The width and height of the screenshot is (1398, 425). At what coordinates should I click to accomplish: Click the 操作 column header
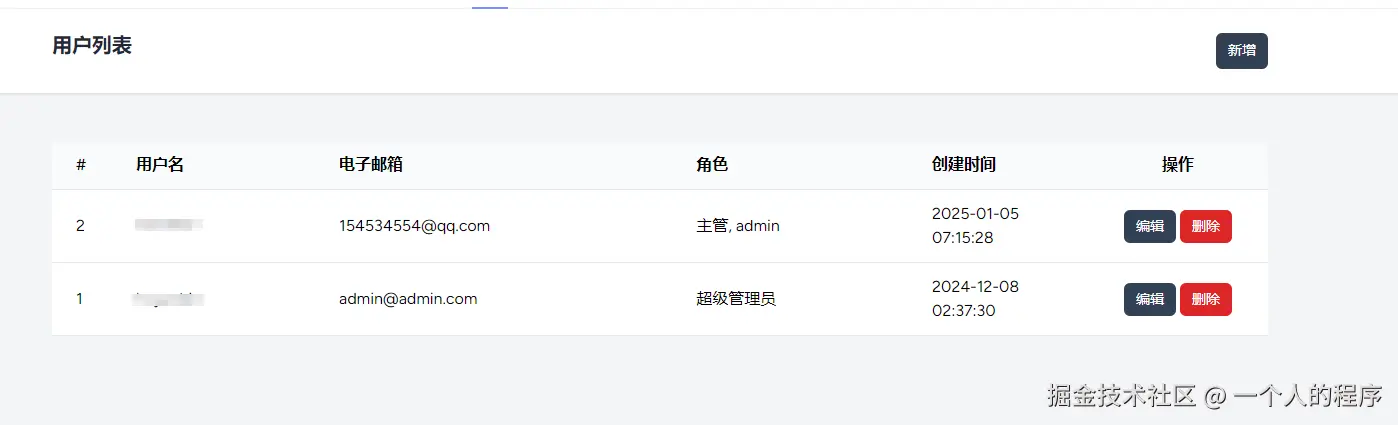click(x=1177, y=165)
